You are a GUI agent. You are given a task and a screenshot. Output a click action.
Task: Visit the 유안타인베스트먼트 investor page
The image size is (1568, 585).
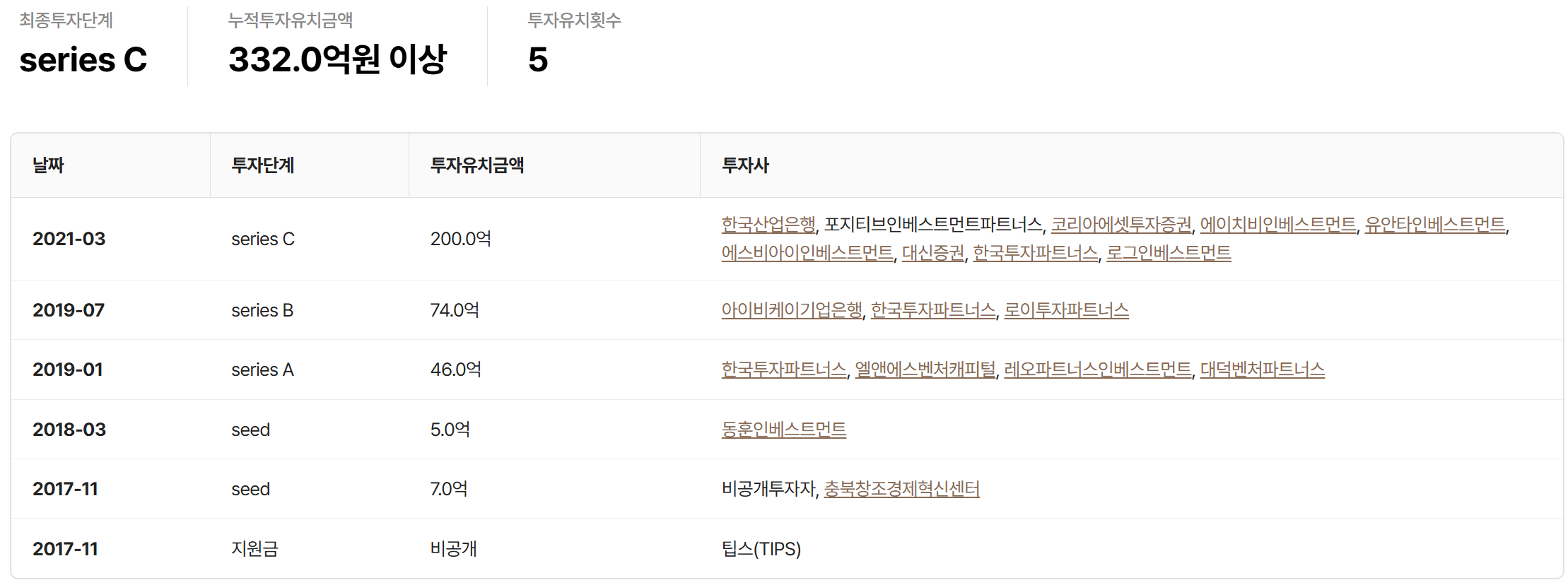click(x=1434, y=225)
